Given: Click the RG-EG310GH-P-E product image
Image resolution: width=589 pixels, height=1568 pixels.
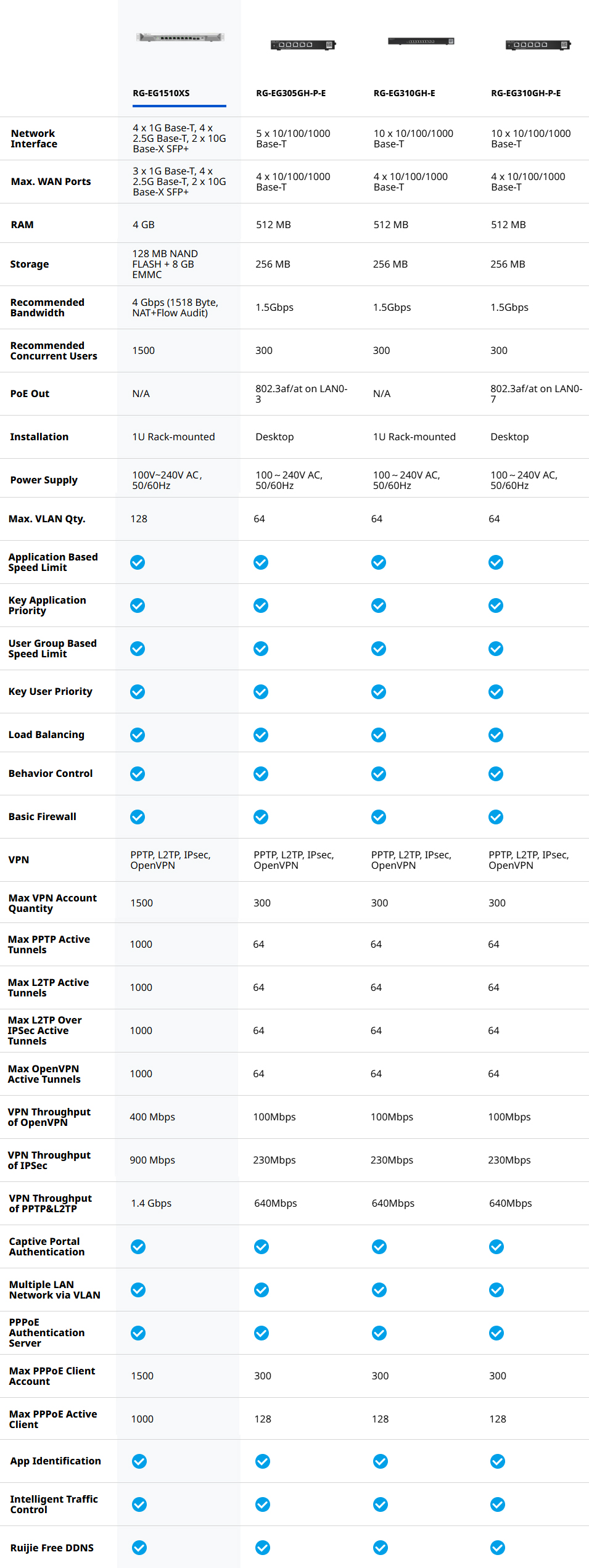Looking at the screenshot, I should click(538, 44).
